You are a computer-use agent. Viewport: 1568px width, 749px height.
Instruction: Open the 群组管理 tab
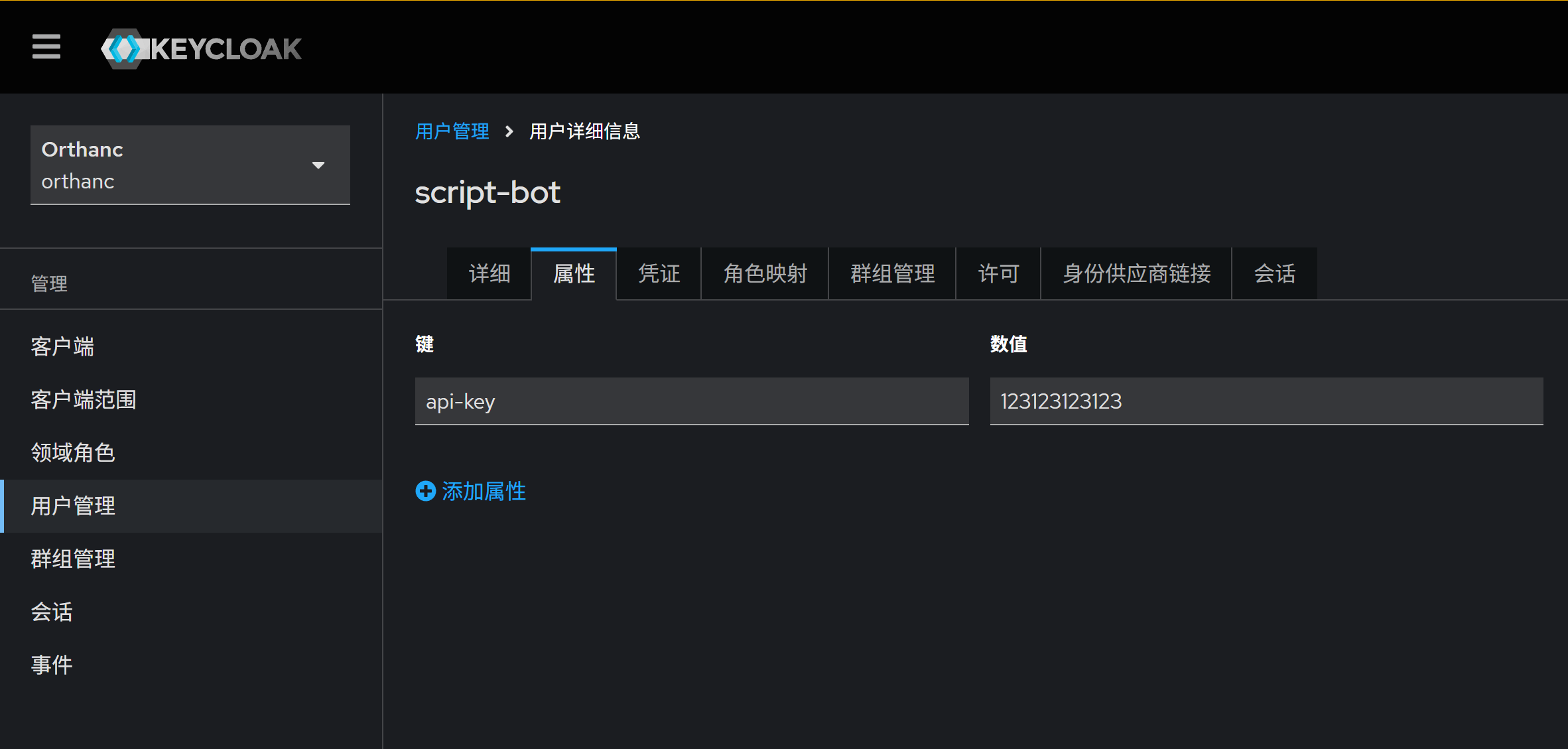[x=892, y=273]
